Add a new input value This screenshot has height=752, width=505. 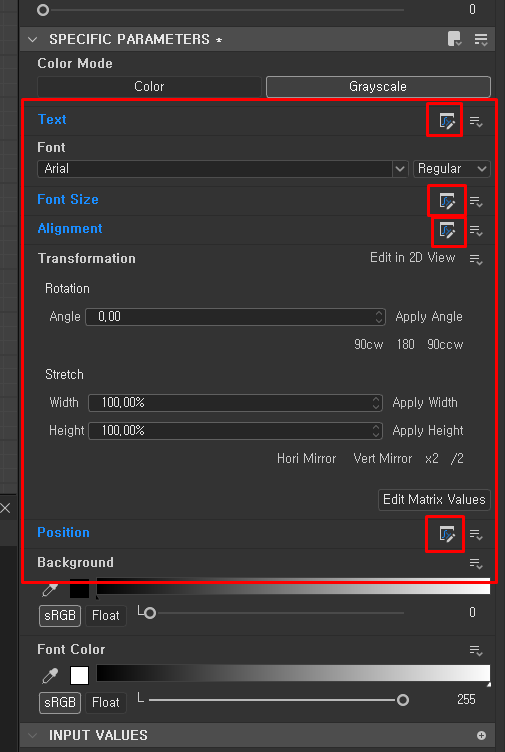pos(482,735)
